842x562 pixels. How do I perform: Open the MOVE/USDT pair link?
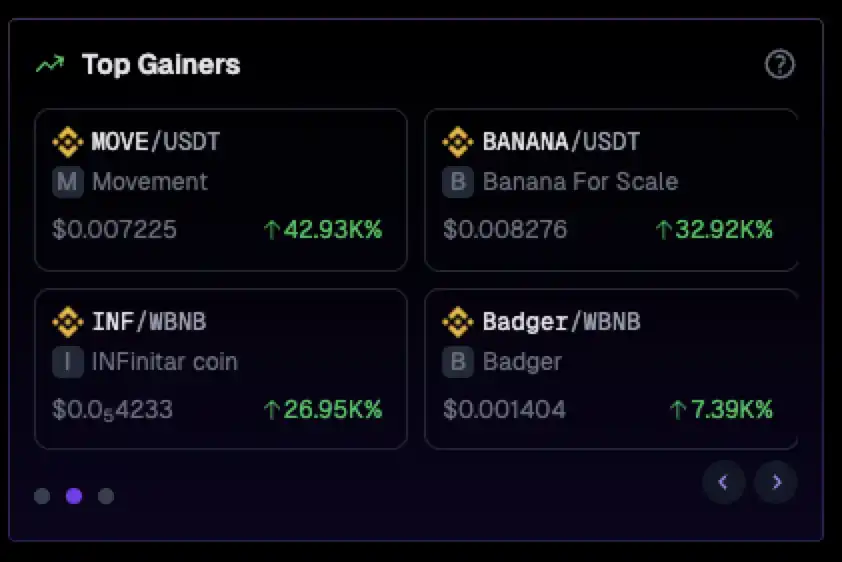155,142
